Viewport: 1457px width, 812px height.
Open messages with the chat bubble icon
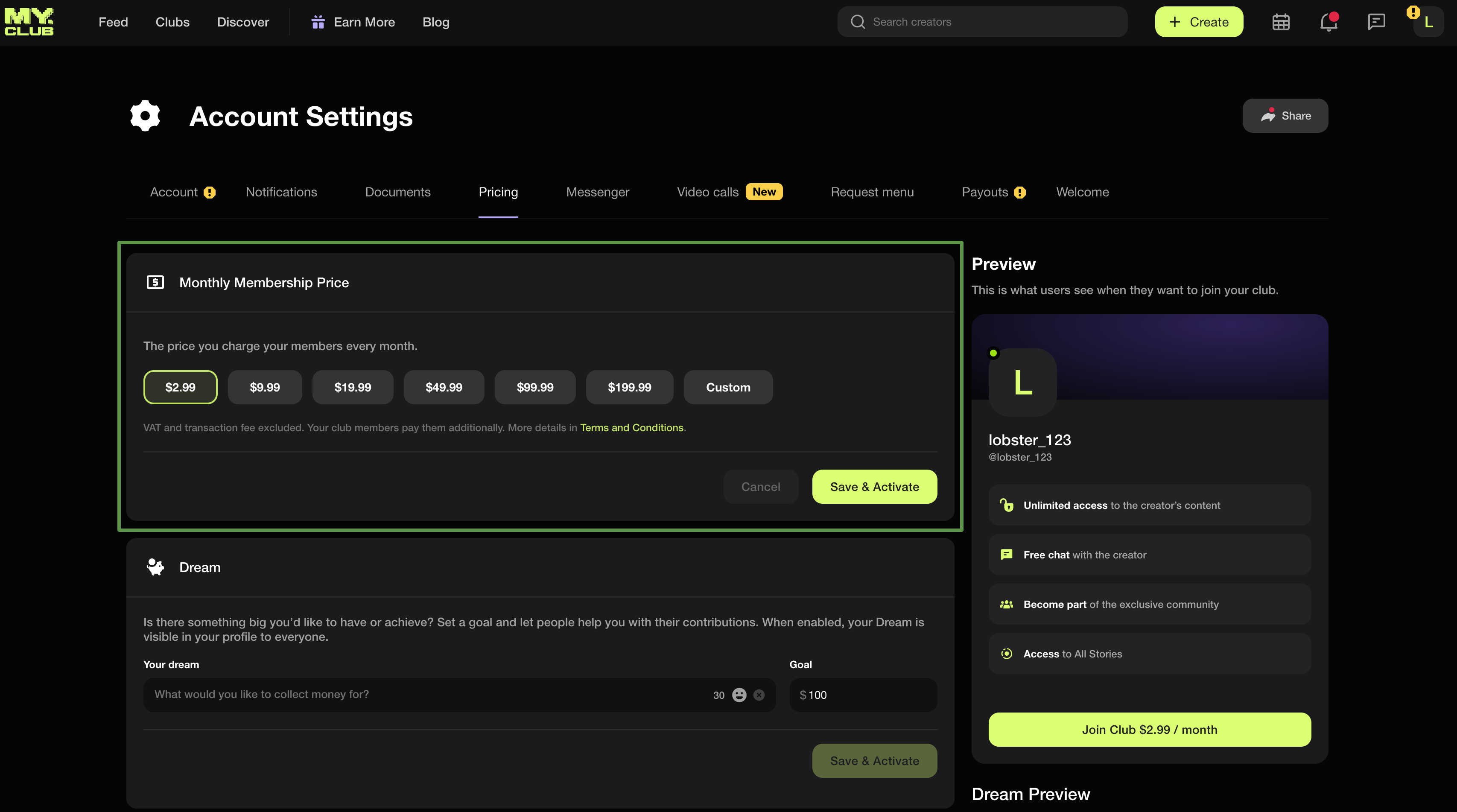click(x=1375, y=21)
